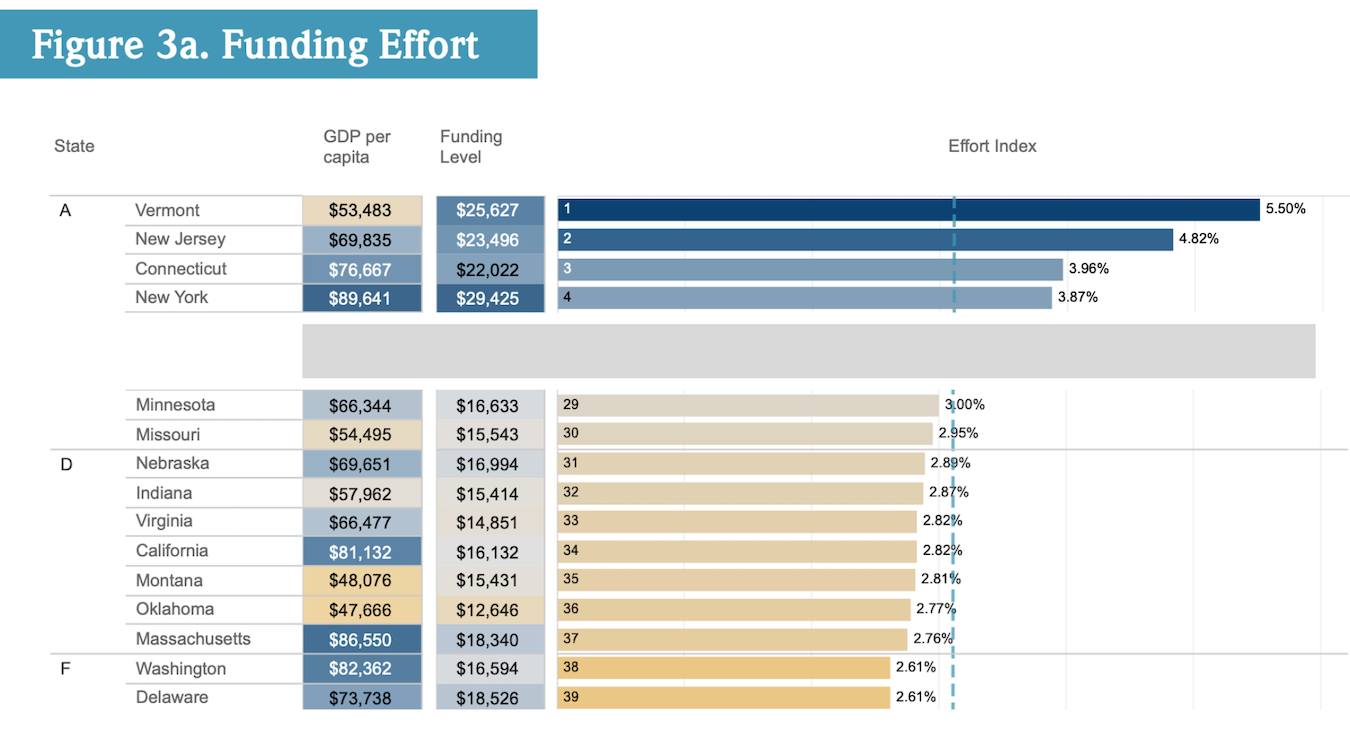Select Washington's rank 38 effort bar
The width and height of the screenshot is (1350, 732).
pyautogui.click(x=724, y=668)
